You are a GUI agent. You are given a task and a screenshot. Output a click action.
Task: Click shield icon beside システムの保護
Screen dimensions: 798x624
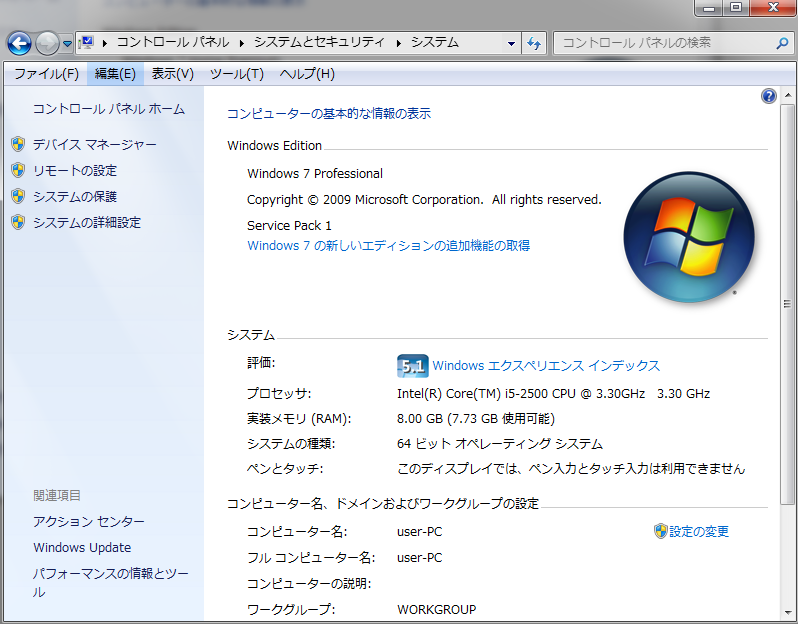pyautogui.click(x=18, y=196)
